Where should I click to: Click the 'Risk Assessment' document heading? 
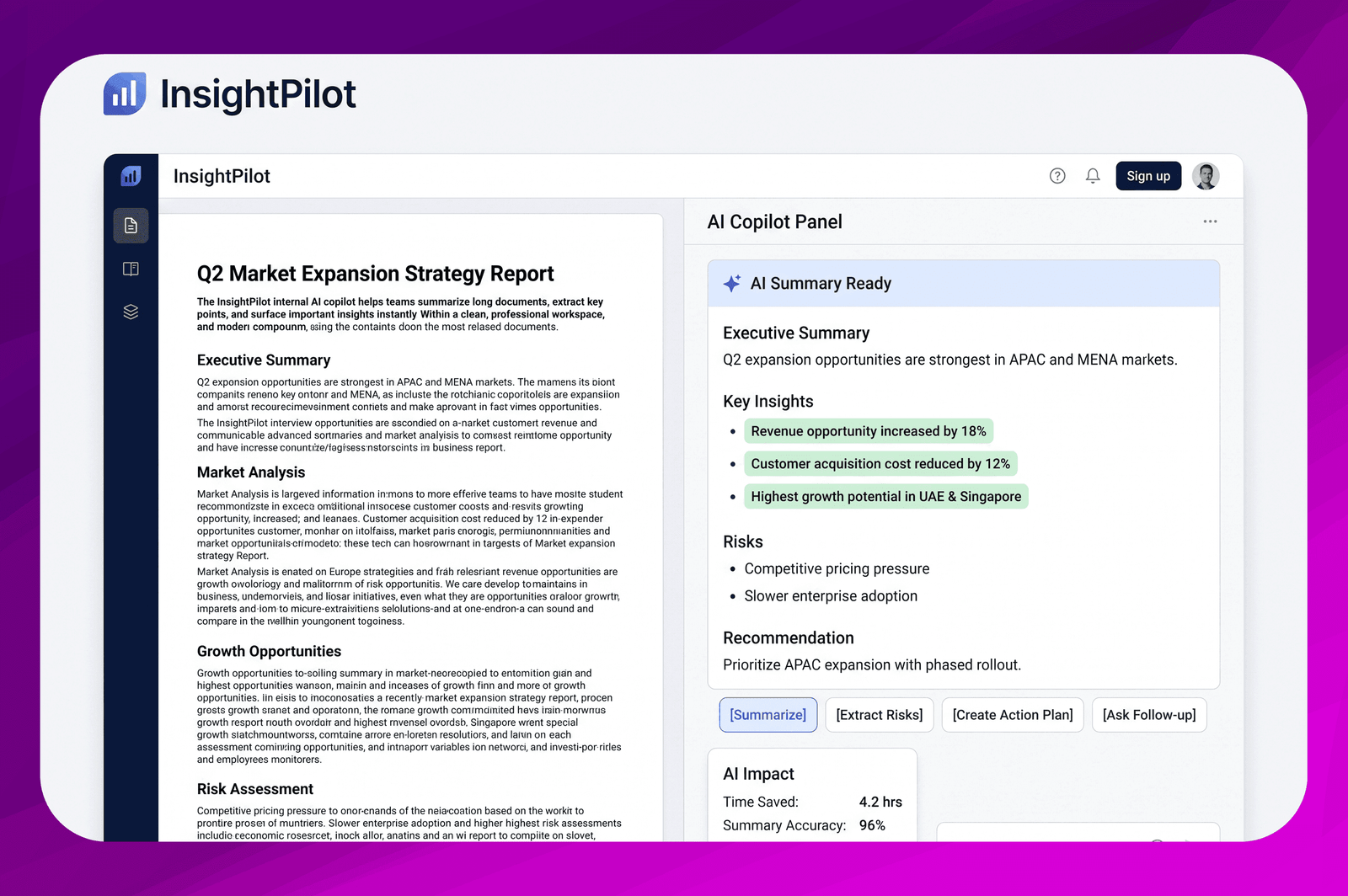point(255,789)
